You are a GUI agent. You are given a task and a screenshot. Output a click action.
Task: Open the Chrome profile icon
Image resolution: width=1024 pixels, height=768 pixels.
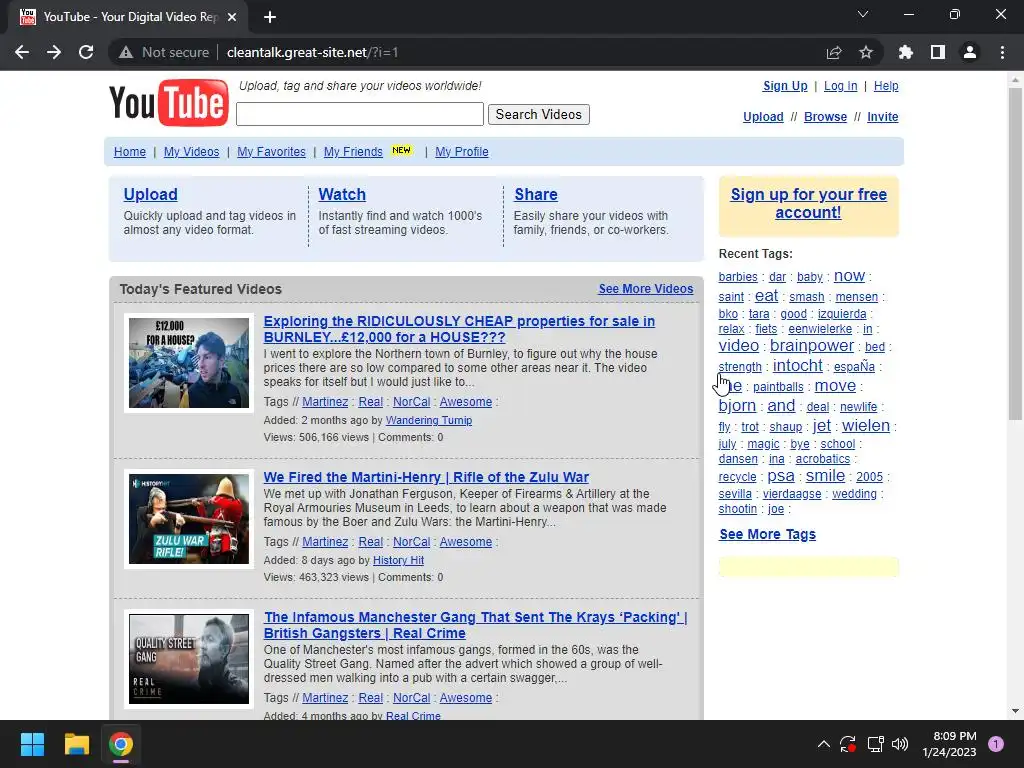coord(970,52)
